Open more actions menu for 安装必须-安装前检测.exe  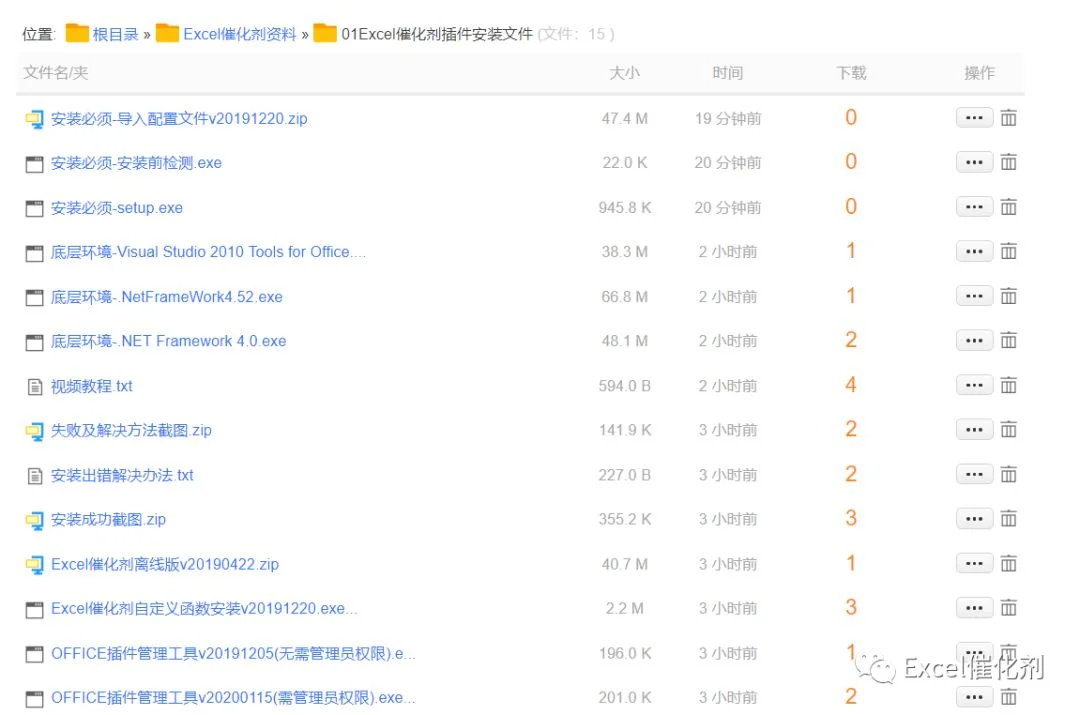tap(974, 163)
